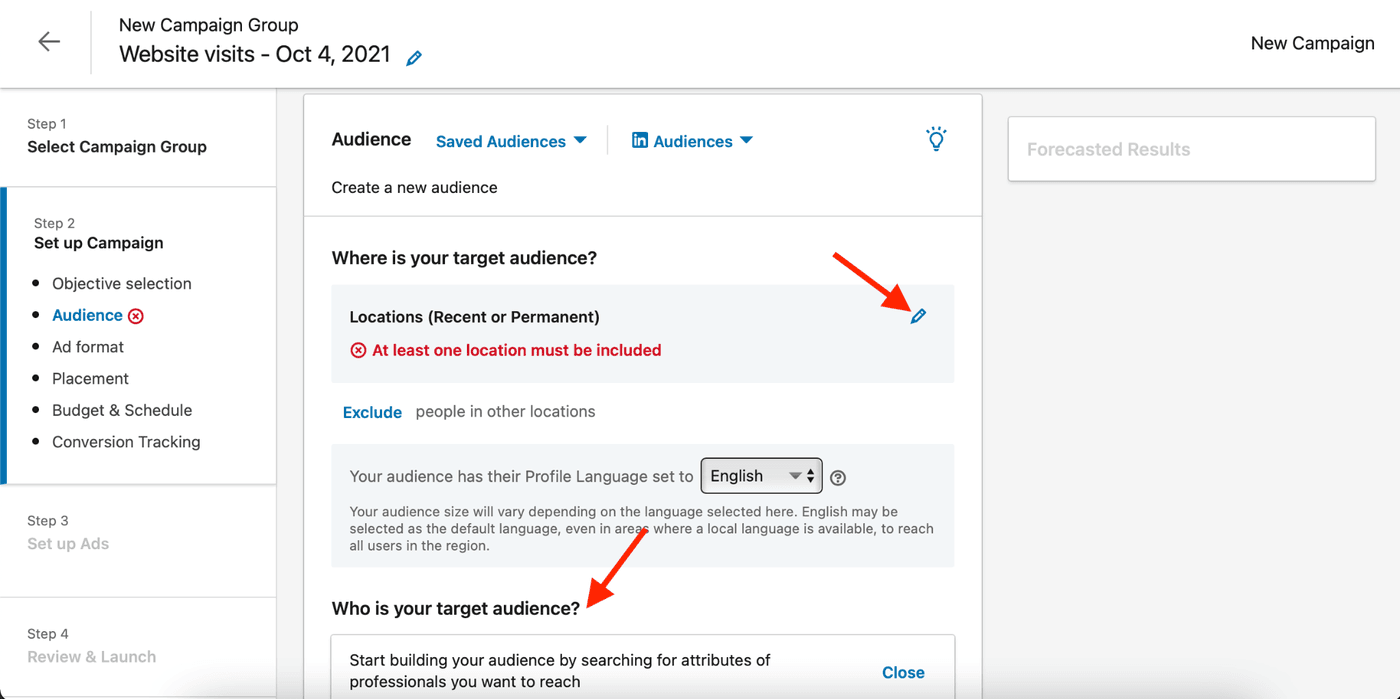Image resolution: width=1400 pixels, height=699 pixels.
Task: Edit the campaign group name using the pencil icon
Action: [x=414, y=57]
